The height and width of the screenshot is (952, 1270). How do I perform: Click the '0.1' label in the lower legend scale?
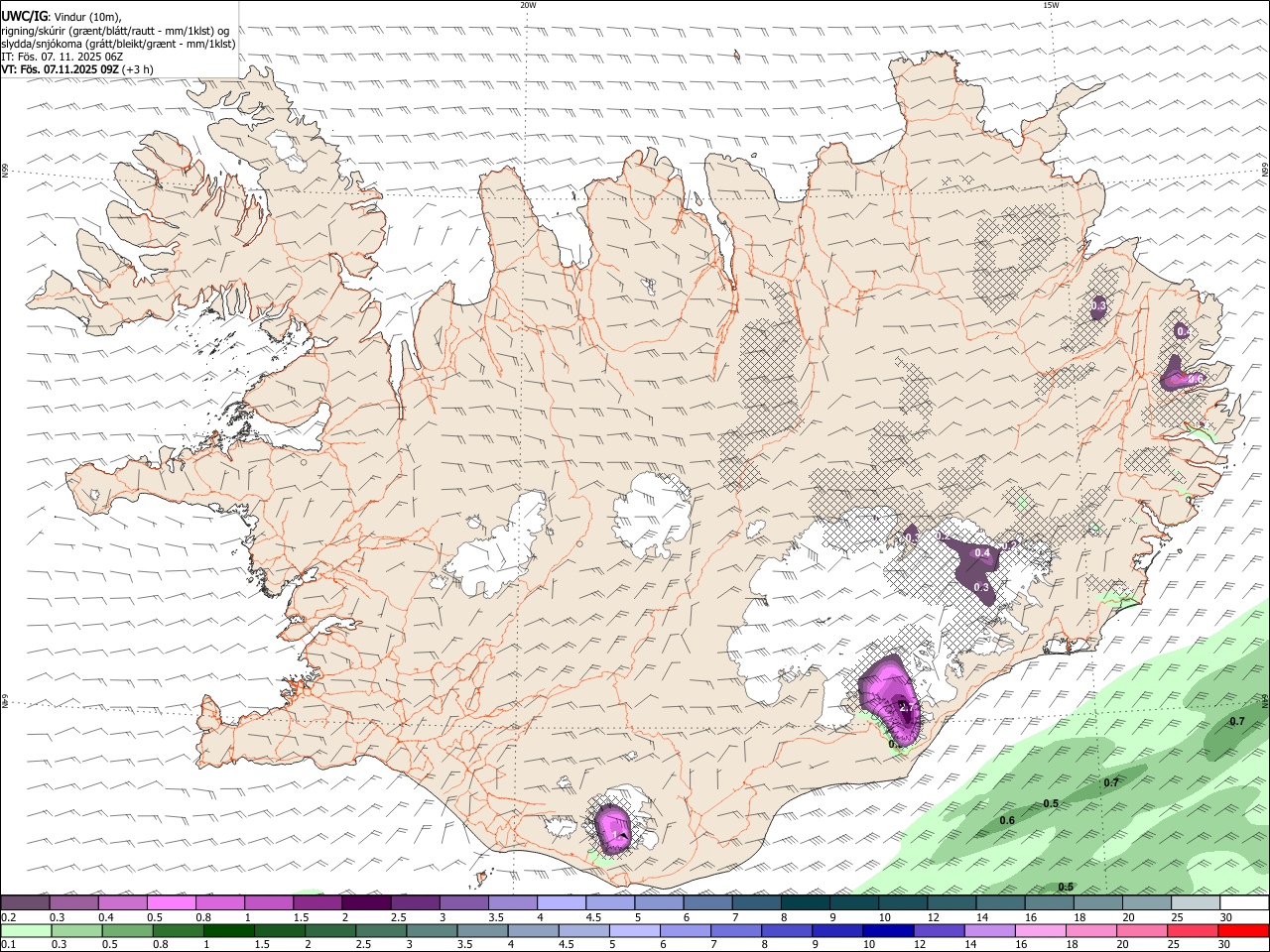tap(8, 945)
